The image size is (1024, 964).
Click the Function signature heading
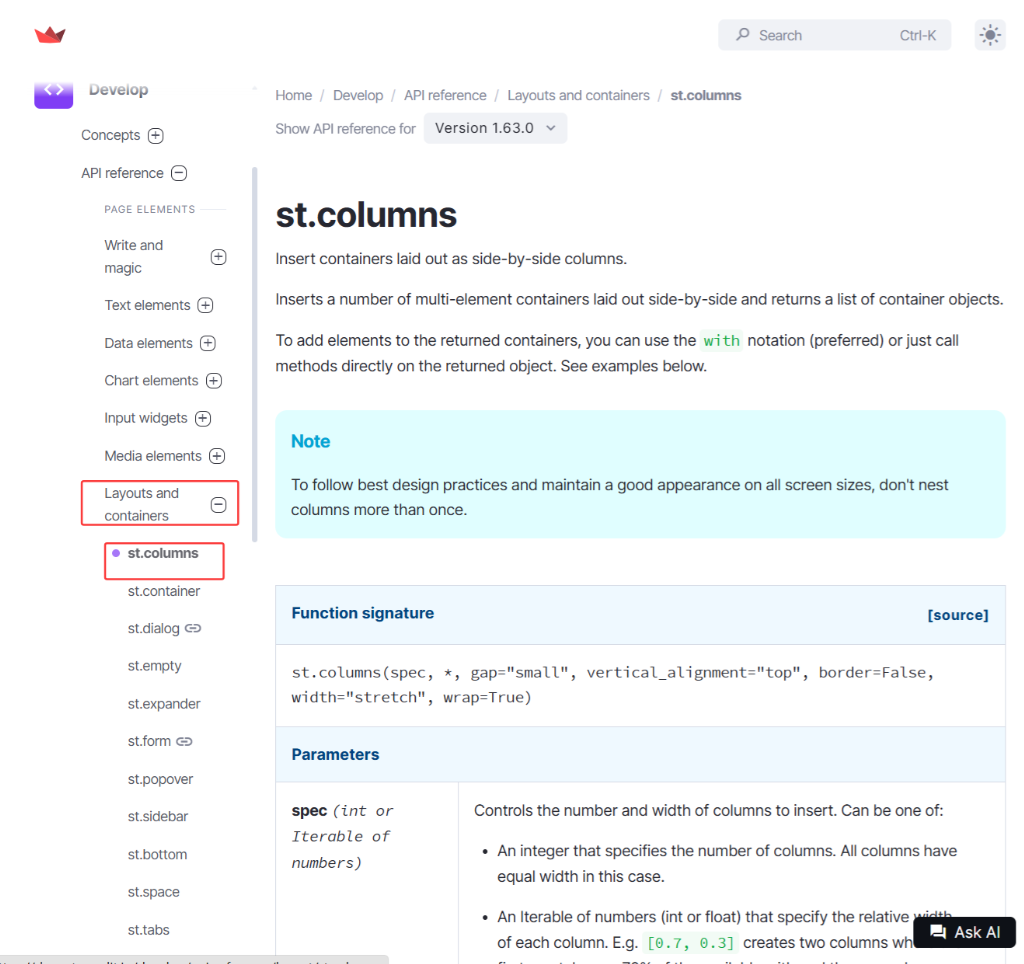pos(362,613)
